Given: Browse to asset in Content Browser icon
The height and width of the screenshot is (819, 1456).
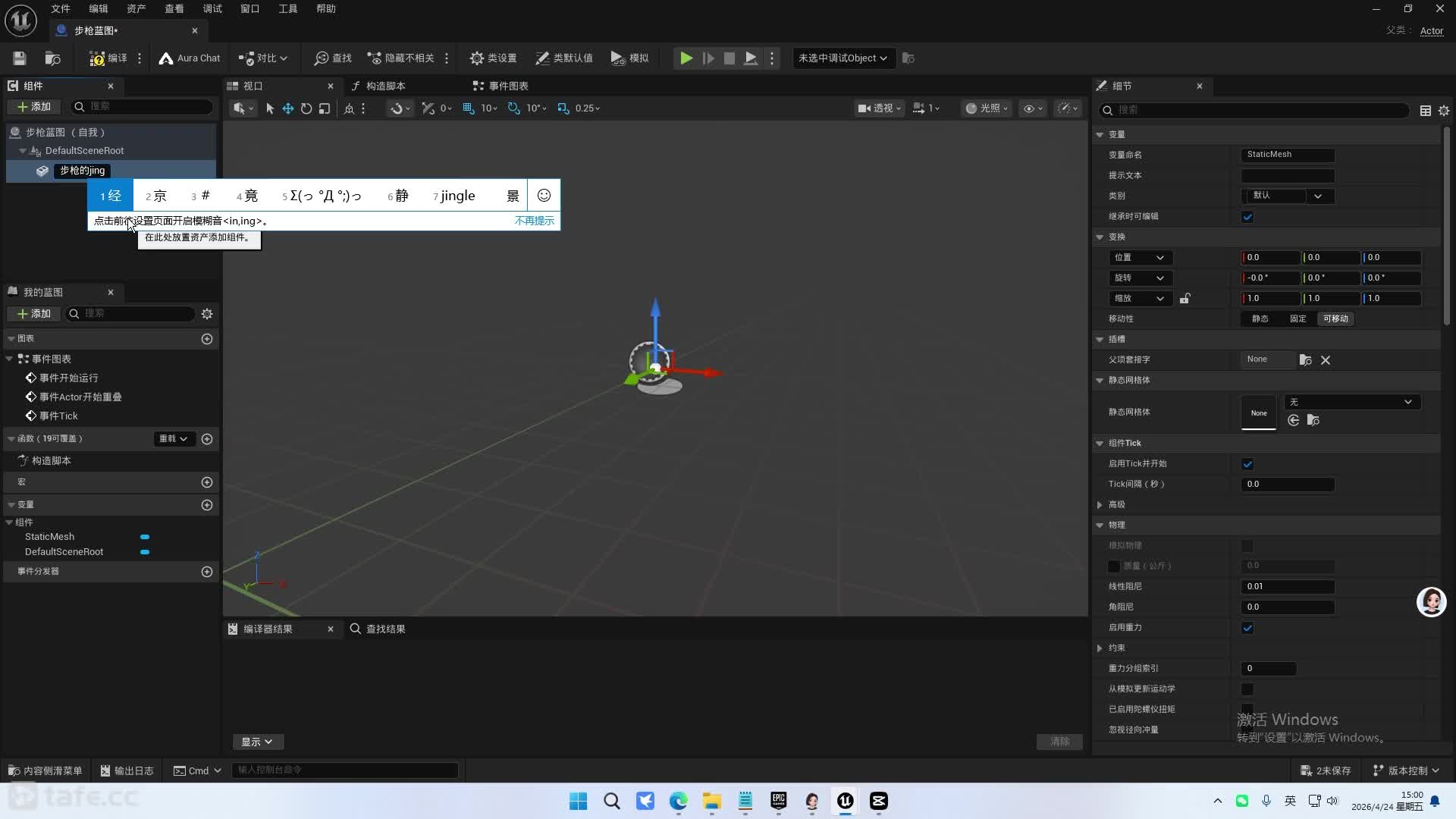Looking at the screenshot, I should [x=52, y=58].
